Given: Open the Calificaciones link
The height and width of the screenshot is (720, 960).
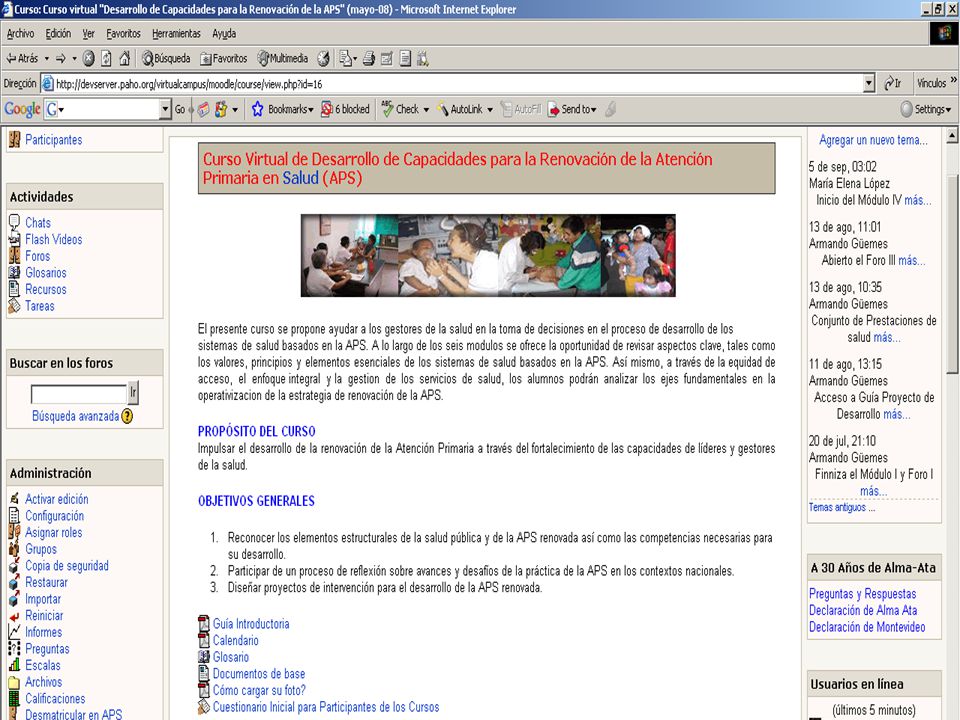Looking at the screenshot, I should tap(55, 699).
